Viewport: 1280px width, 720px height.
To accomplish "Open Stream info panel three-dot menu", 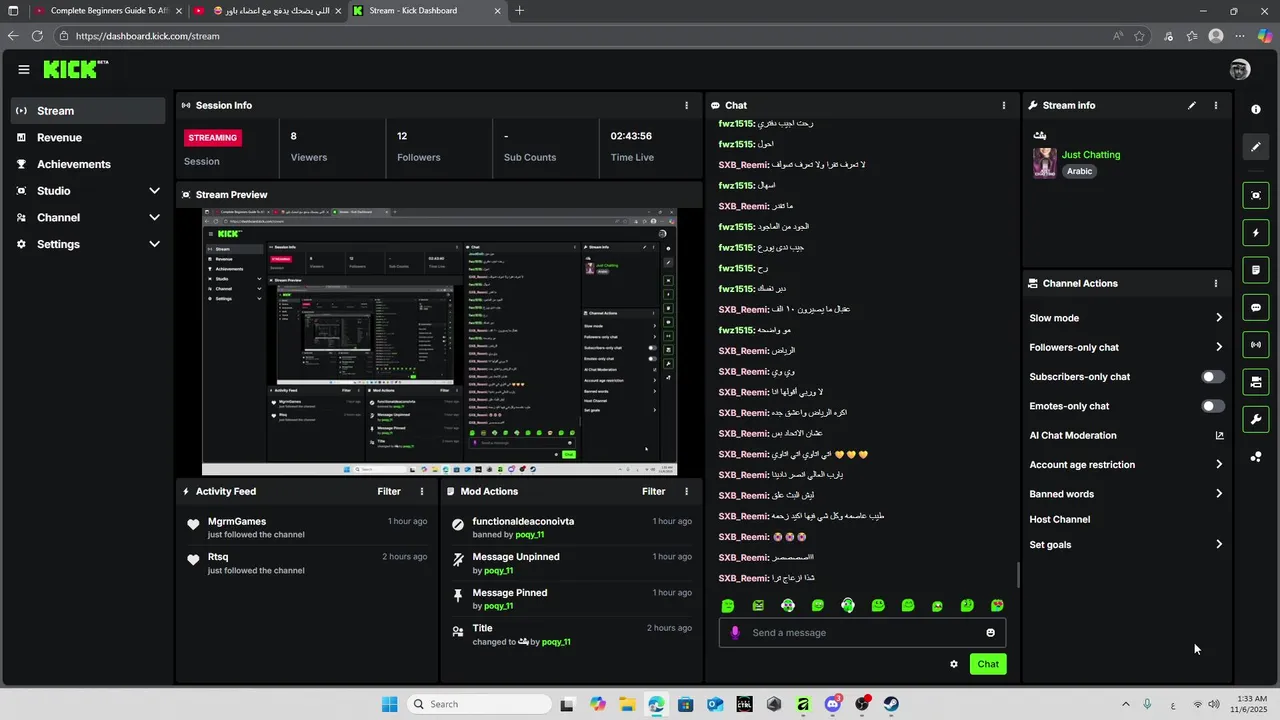I will click(1216, 105).
